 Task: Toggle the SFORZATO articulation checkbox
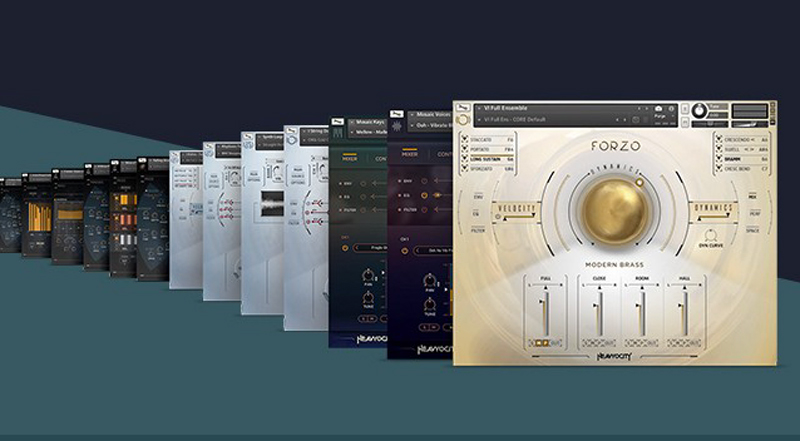coord(465,168)
